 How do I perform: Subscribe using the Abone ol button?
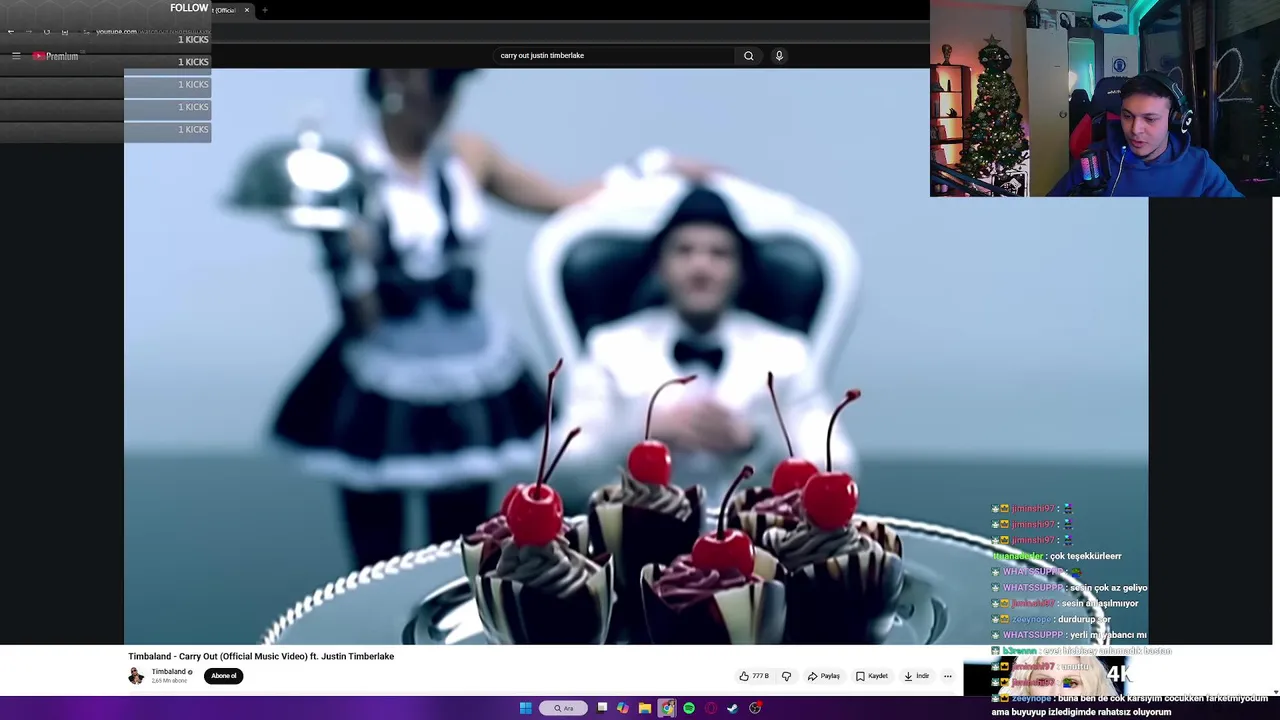(x=224, y=676)
